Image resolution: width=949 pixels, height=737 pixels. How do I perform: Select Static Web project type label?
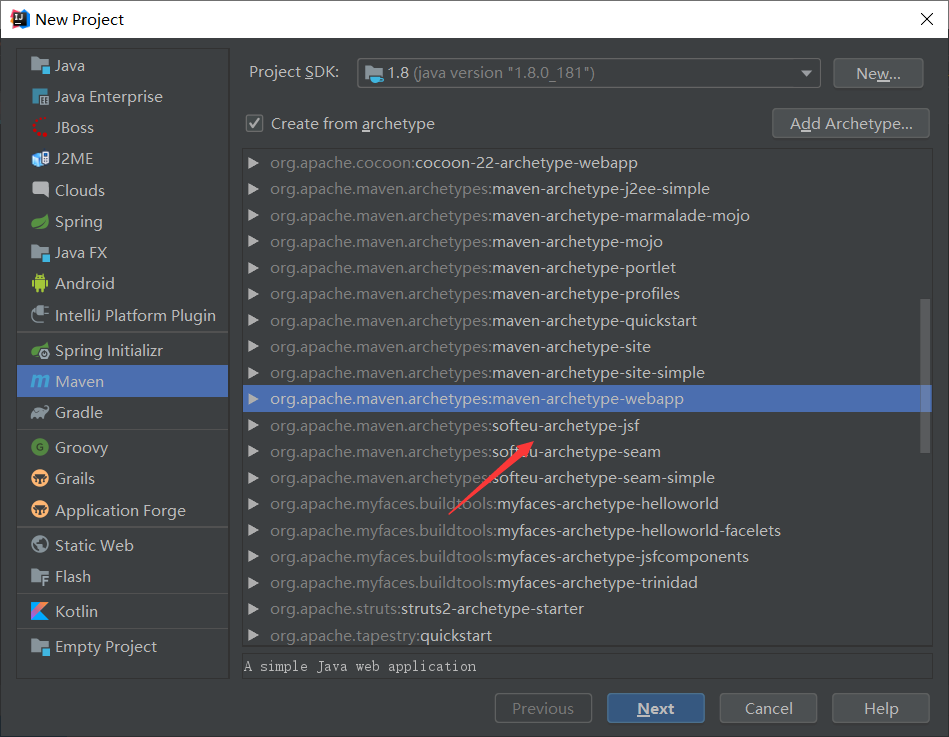pyautogui.click(x=94, y=545)
